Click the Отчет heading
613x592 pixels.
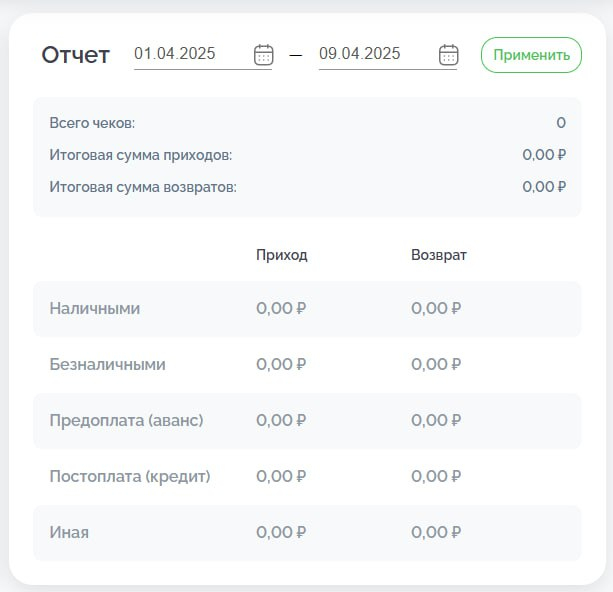coord(75,55)
